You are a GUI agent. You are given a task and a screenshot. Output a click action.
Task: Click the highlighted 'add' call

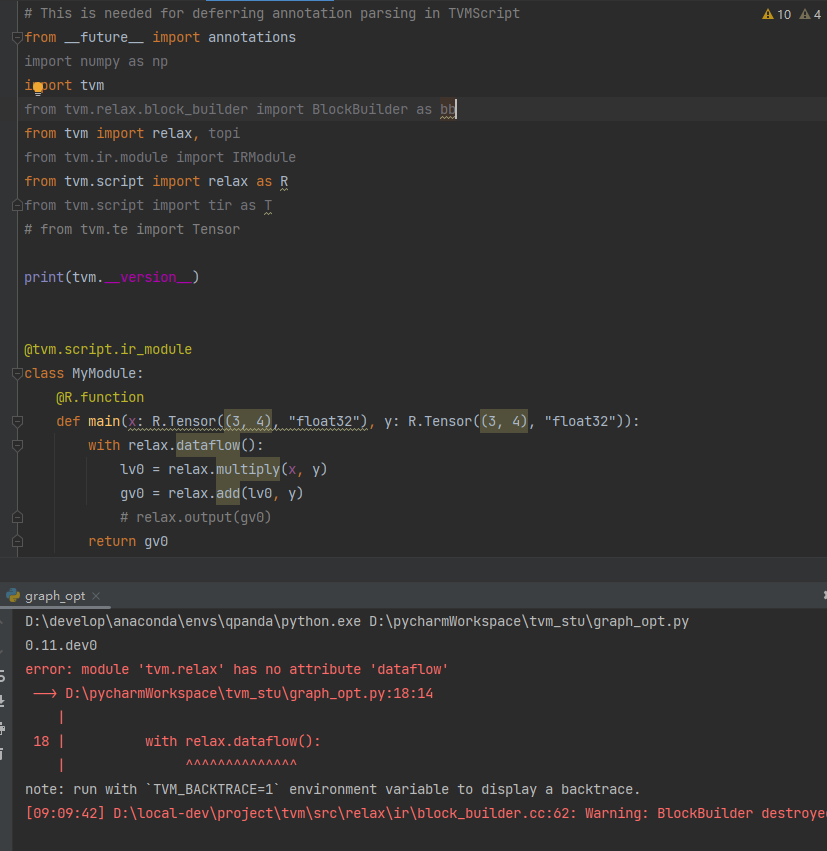coord(228,493)
